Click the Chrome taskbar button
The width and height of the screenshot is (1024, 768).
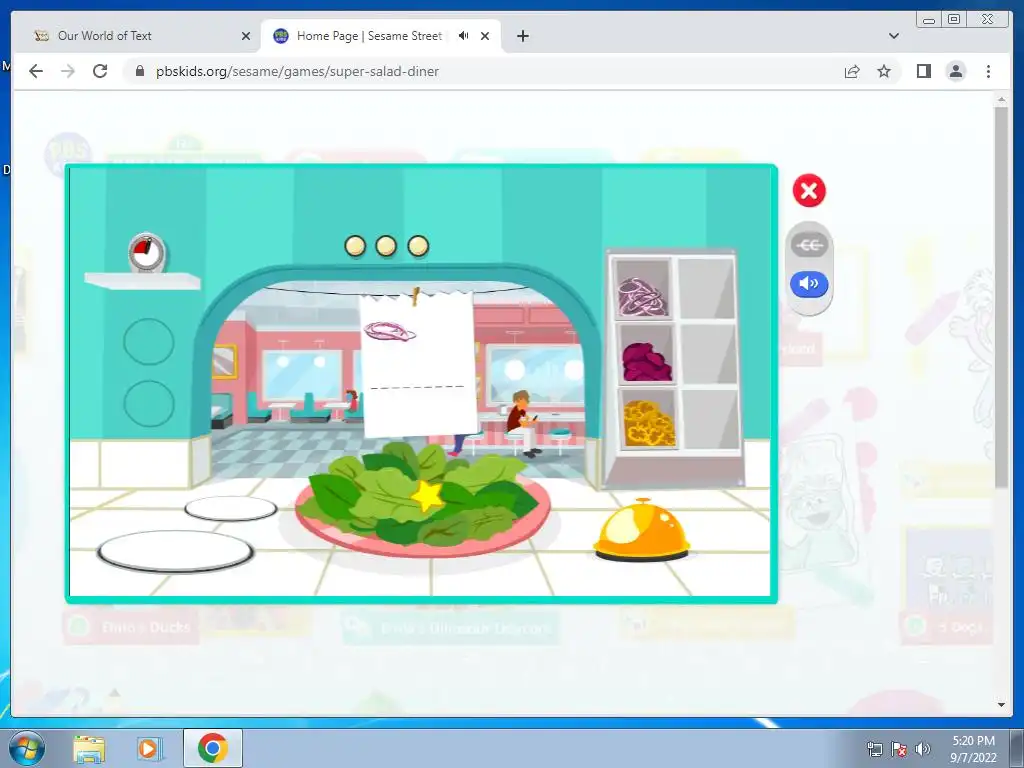pos(213,748)
